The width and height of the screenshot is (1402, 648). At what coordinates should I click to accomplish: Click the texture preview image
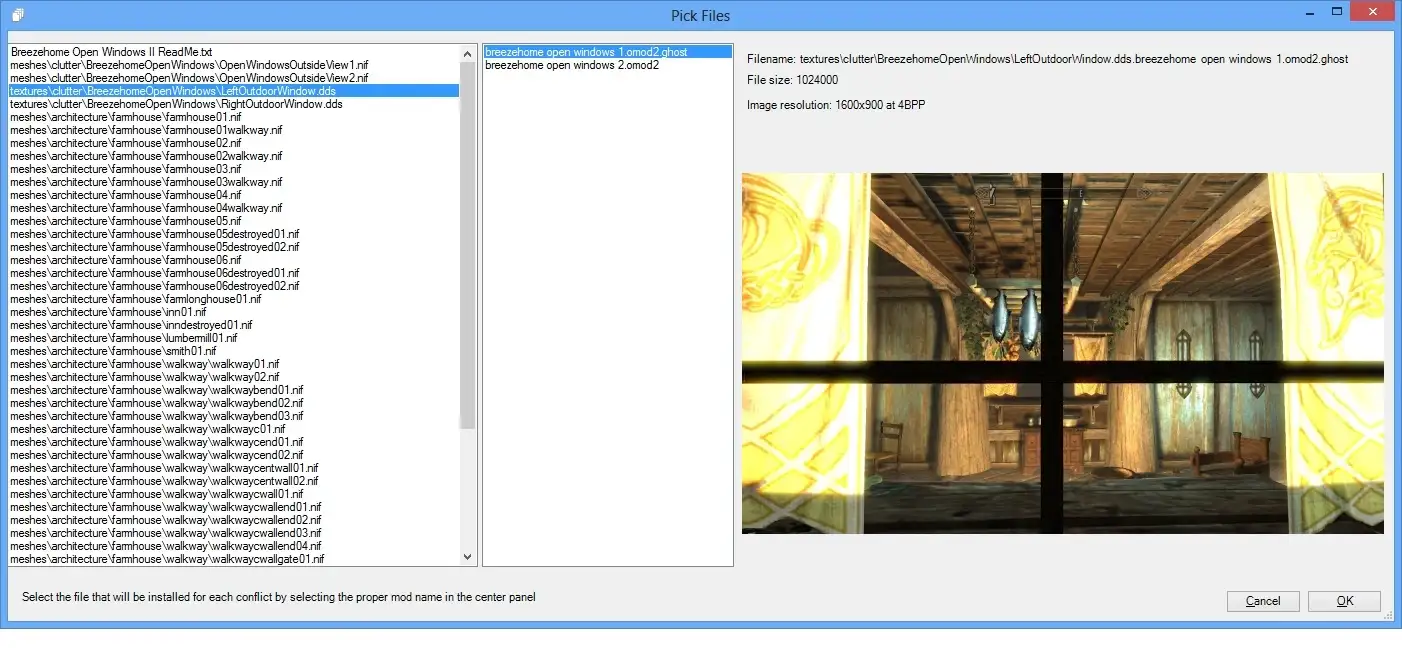coord(1062,353)
